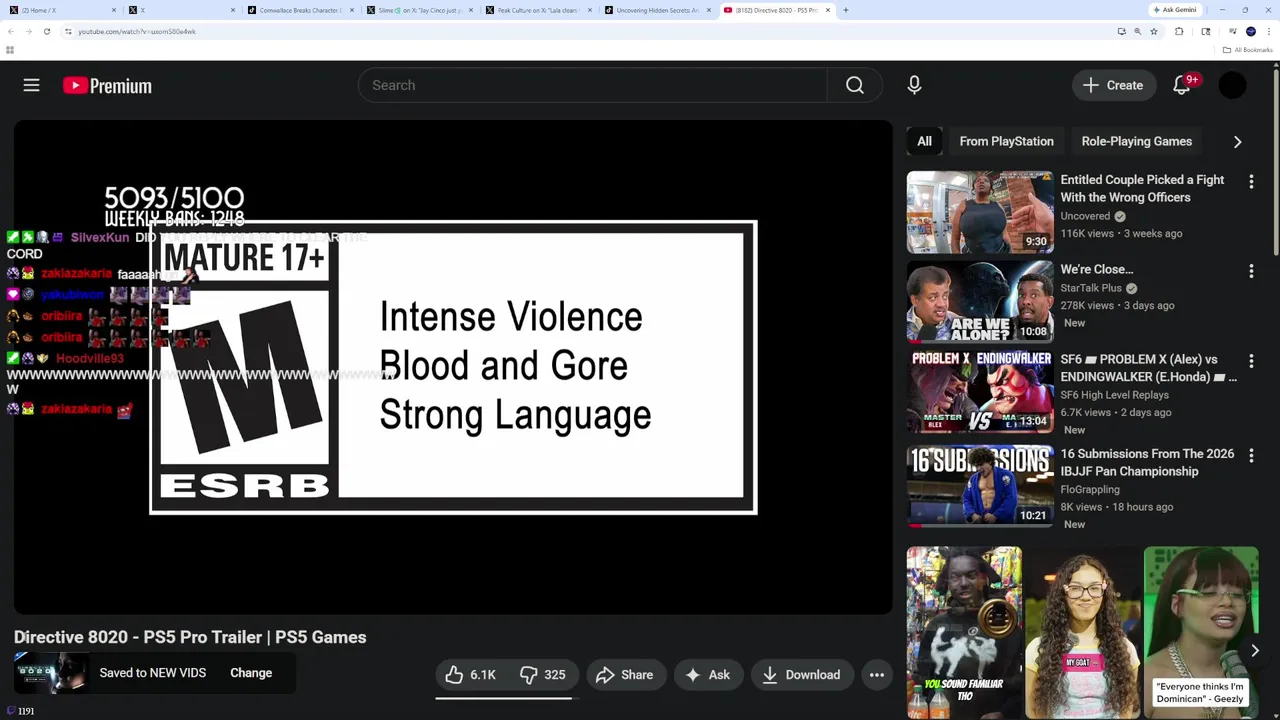
Task: Open options for Entitled Couple video
Action: (x=1251, y=181)
